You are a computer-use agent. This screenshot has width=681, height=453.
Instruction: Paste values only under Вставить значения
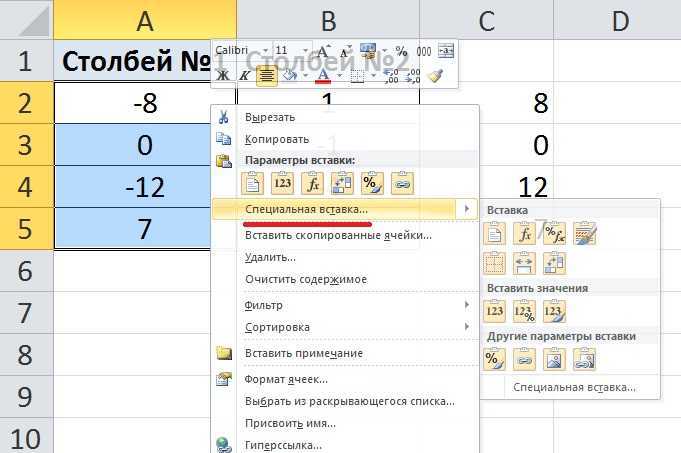[494, 311]
